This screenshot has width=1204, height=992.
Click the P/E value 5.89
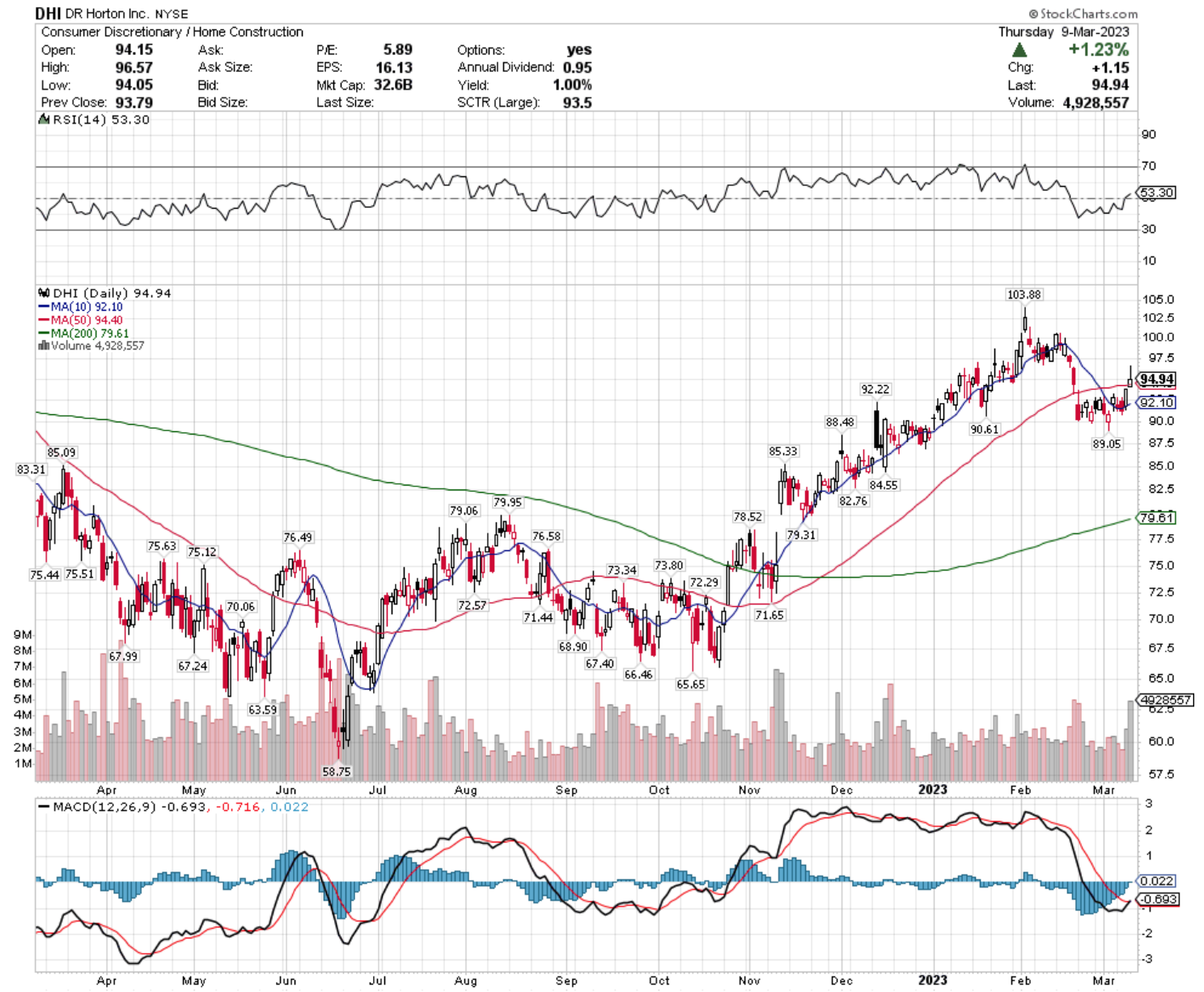tap(398, 49)
